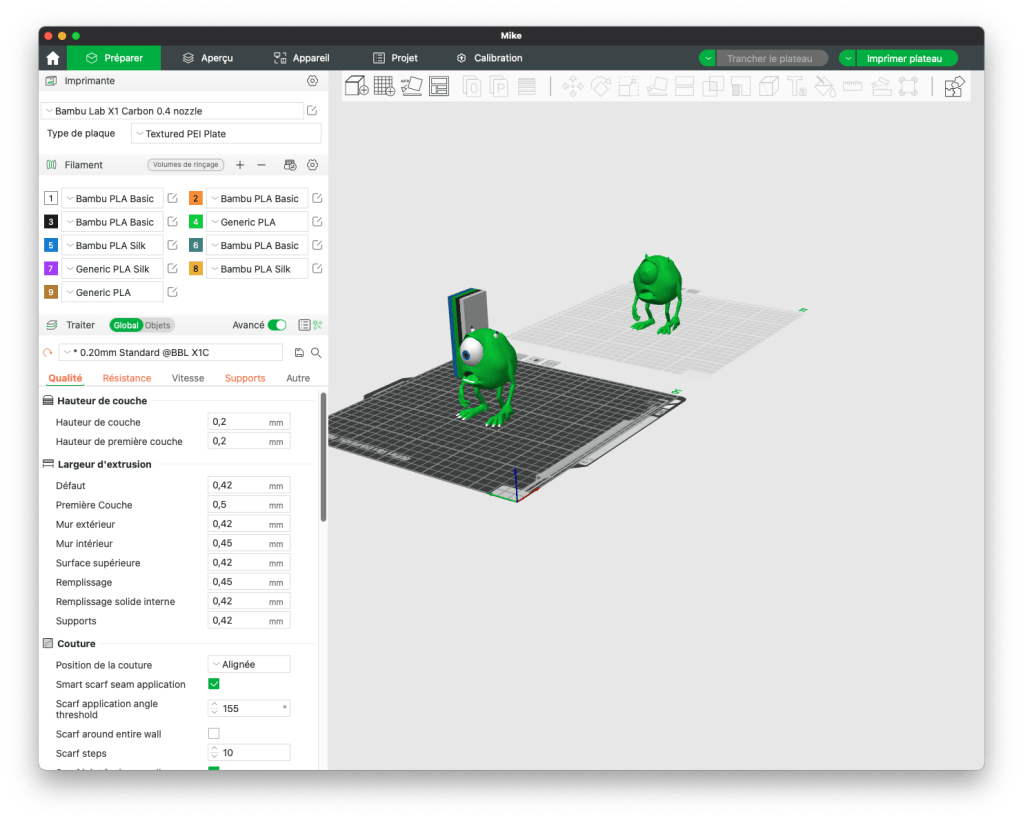Add a filament with plus icon
The width and height of the screenshot is (1023, 821).
pos(240,165)
